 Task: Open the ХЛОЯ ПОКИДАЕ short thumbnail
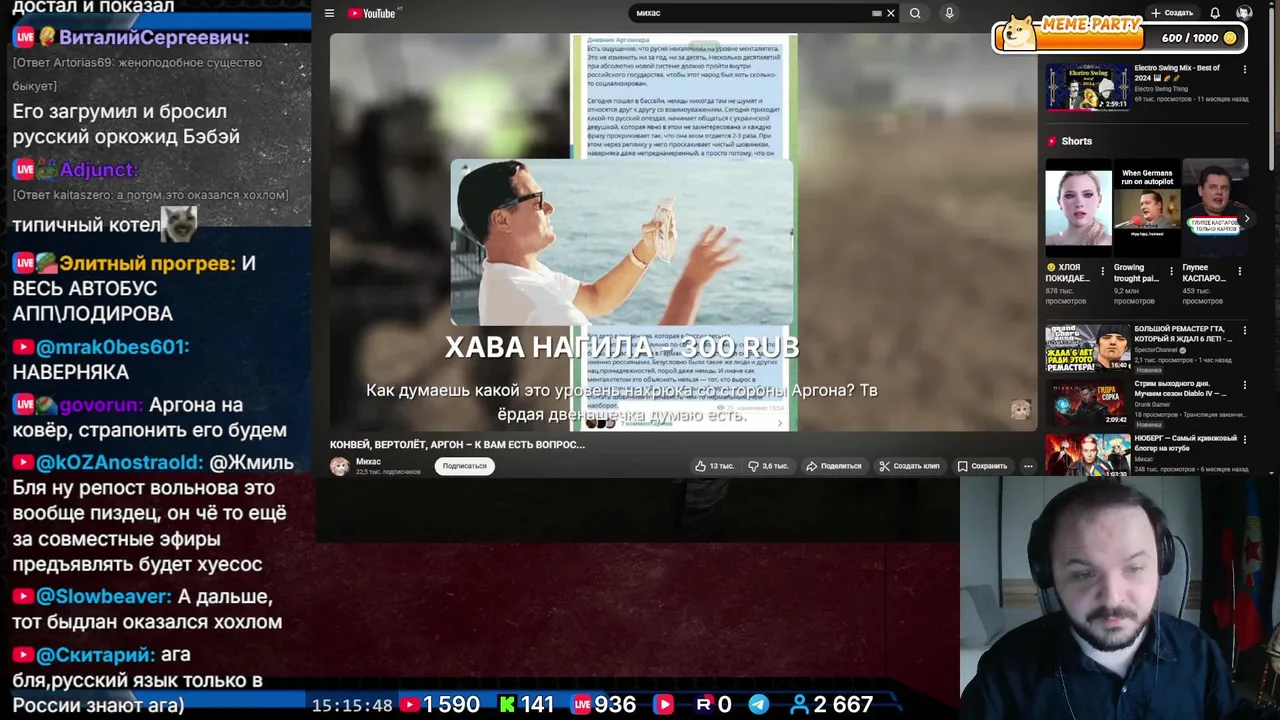(x=1078, y=208)
